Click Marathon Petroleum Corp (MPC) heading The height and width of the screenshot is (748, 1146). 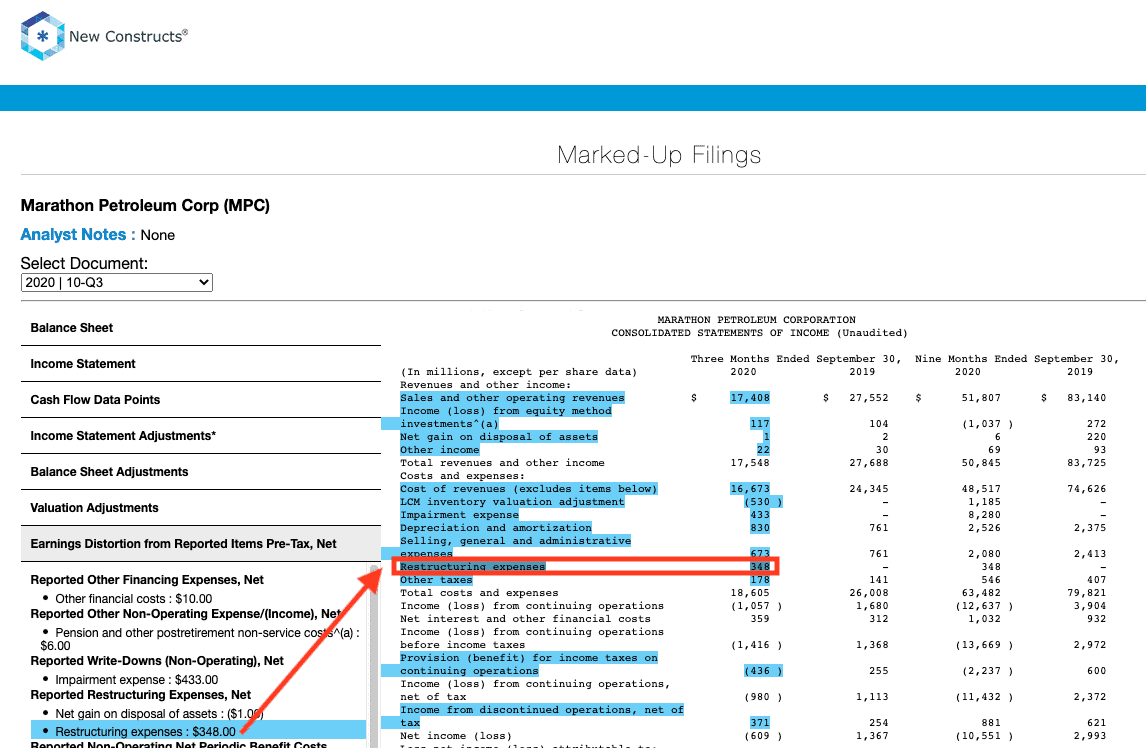(145, 205)
